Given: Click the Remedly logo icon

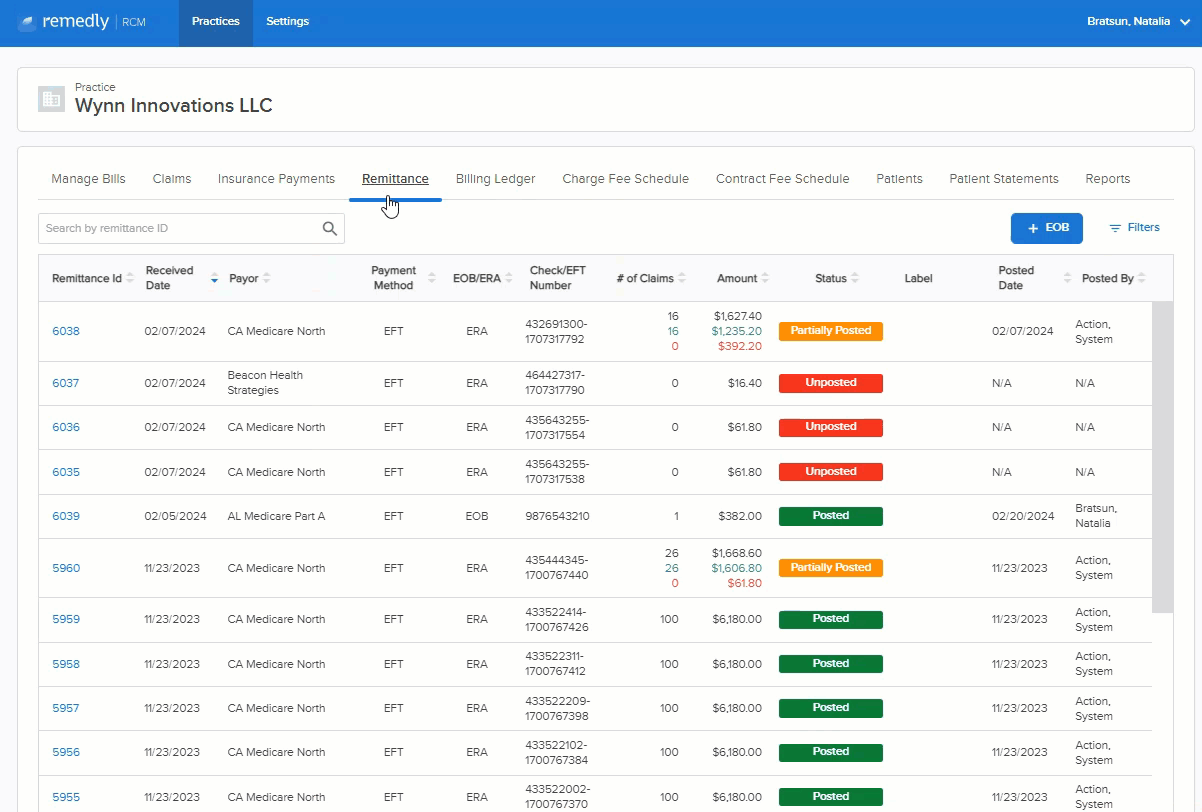Looking at the screenshot, I should coord(27,22).
